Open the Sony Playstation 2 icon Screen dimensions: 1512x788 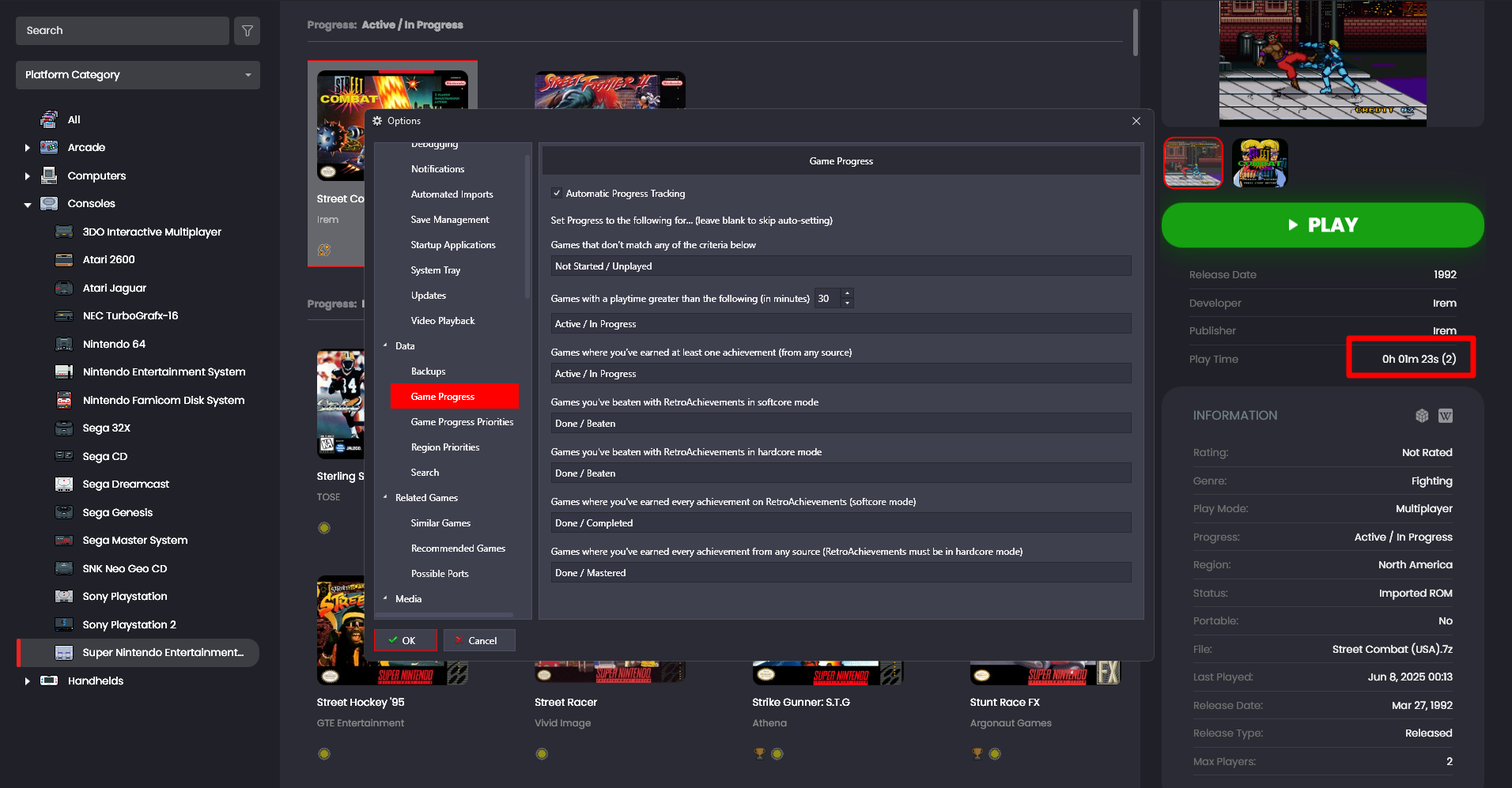coord(64,624)
